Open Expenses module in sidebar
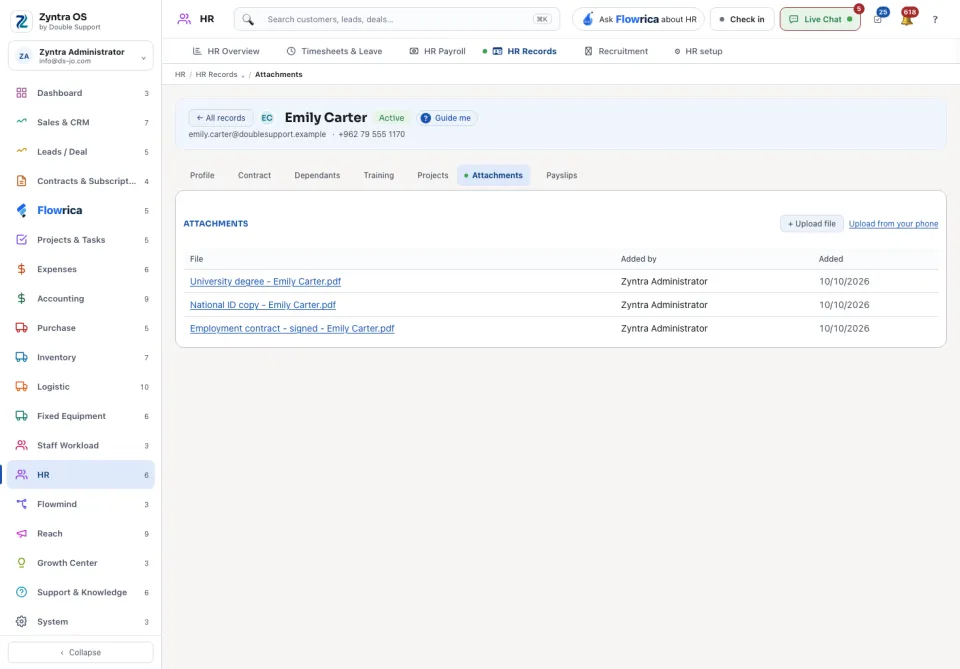Viewport: 960px width, 669px height. (81, 269)
